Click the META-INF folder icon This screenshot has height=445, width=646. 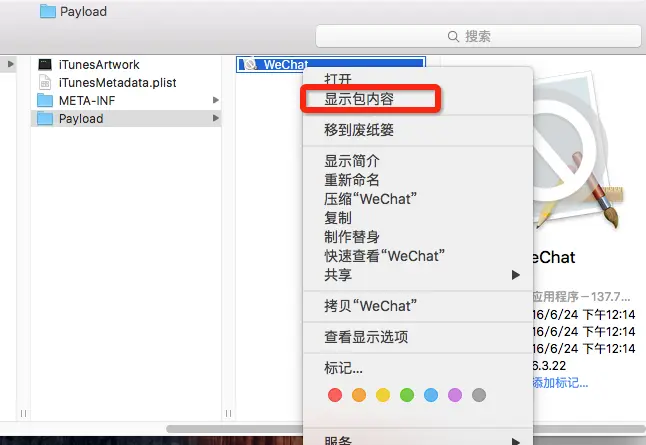point(44,100)
